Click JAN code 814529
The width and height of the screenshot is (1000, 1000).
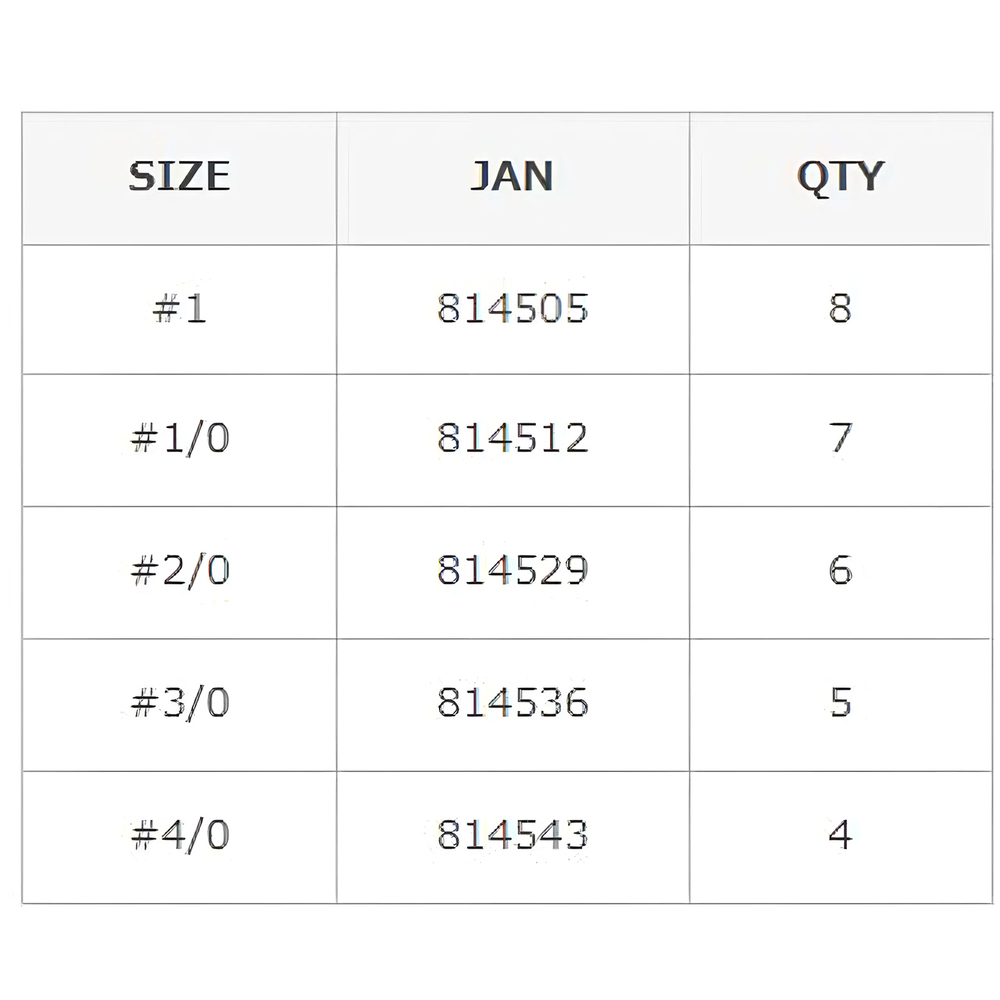(512, 571)
